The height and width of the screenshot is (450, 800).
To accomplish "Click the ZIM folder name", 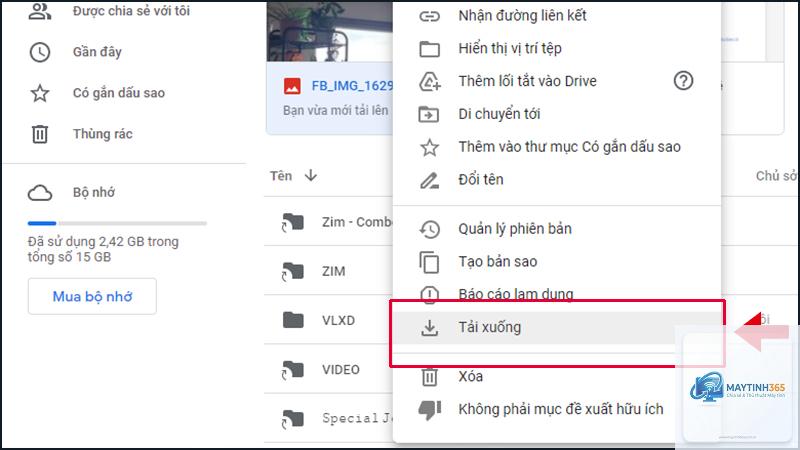I will pyautogui.click(x=333, y=271).
